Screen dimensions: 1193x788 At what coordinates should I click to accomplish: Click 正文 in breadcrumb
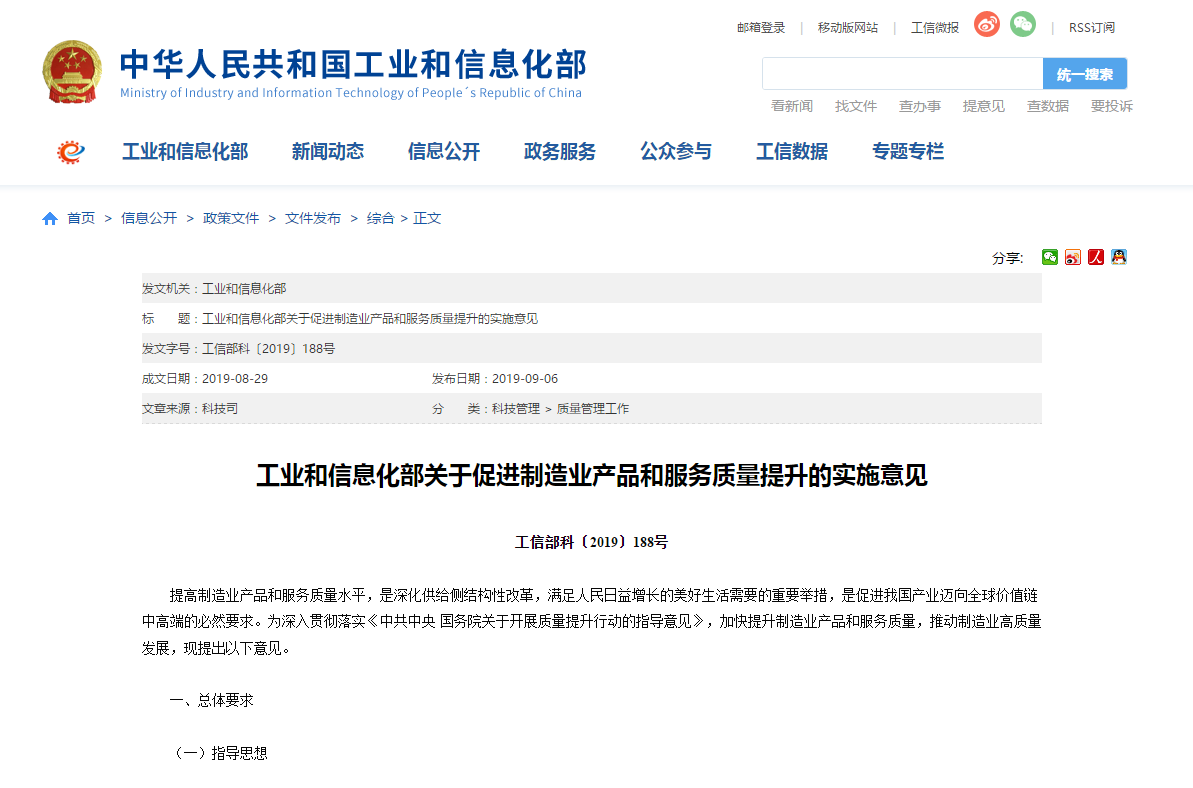click(428, 219)
